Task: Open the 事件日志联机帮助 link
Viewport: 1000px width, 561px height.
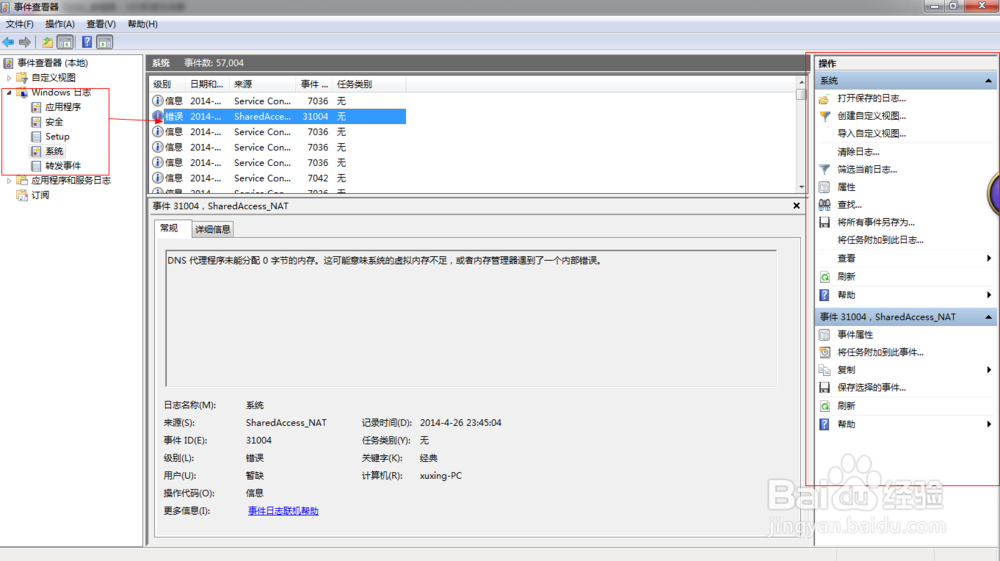Action: coord(283,511)
